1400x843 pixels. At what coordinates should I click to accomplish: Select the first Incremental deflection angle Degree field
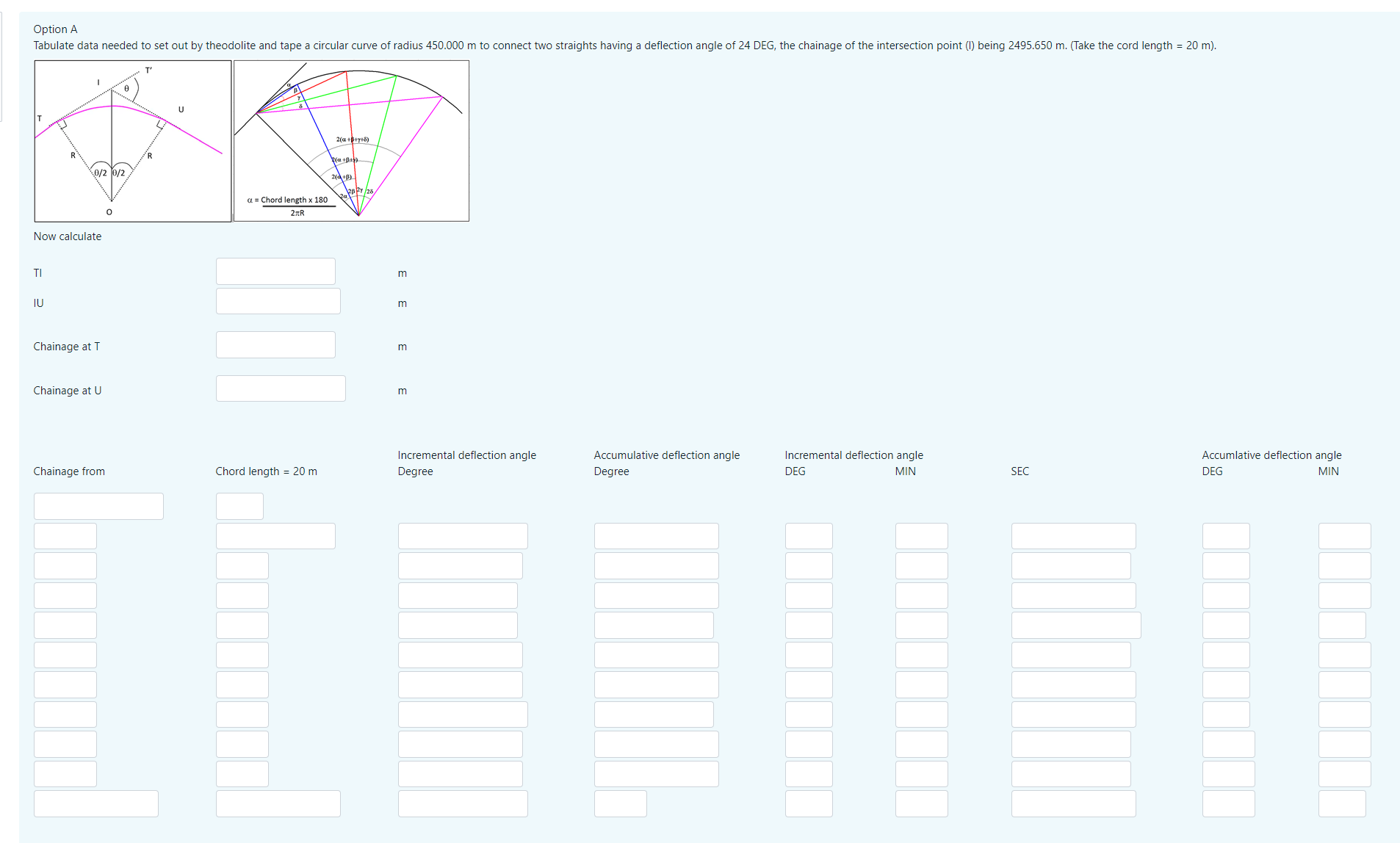pyautogui.click(x=462, y=535)
